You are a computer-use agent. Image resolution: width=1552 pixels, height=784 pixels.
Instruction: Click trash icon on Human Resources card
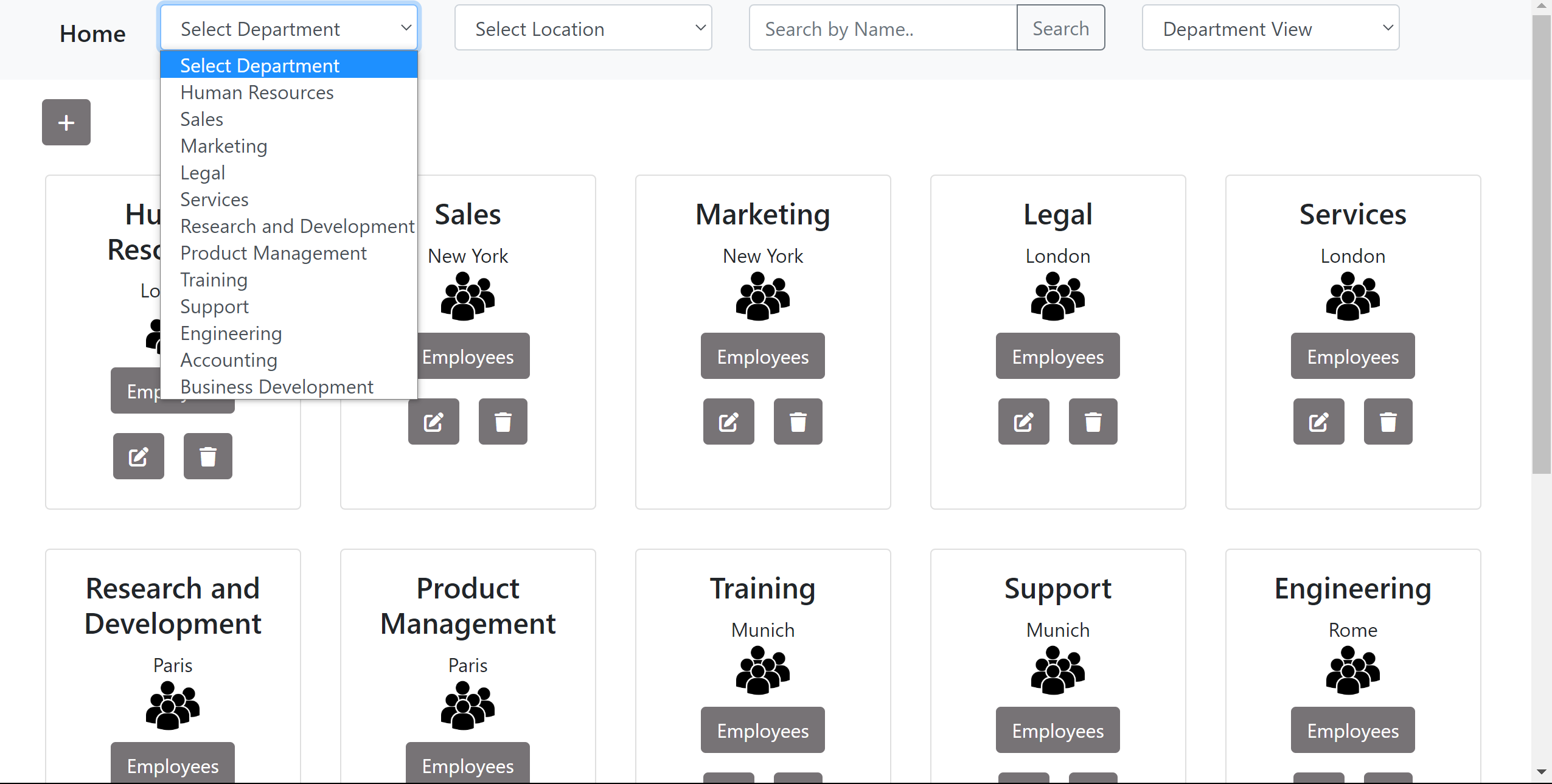pyautogui.click(x=207, y=456)
